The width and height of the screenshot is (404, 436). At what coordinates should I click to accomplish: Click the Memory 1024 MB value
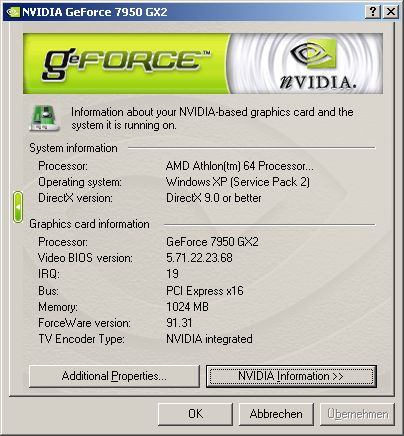point(187,307)
